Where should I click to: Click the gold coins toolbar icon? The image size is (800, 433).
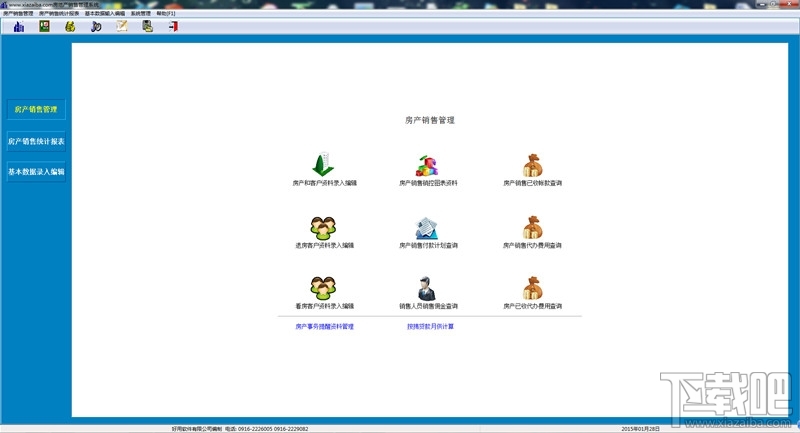click(70, 27)
